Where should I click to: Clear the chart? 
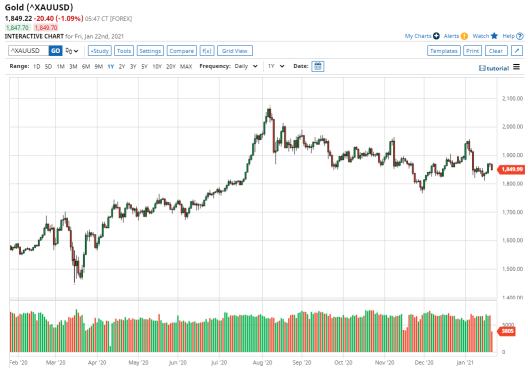[x=496, y=51]
